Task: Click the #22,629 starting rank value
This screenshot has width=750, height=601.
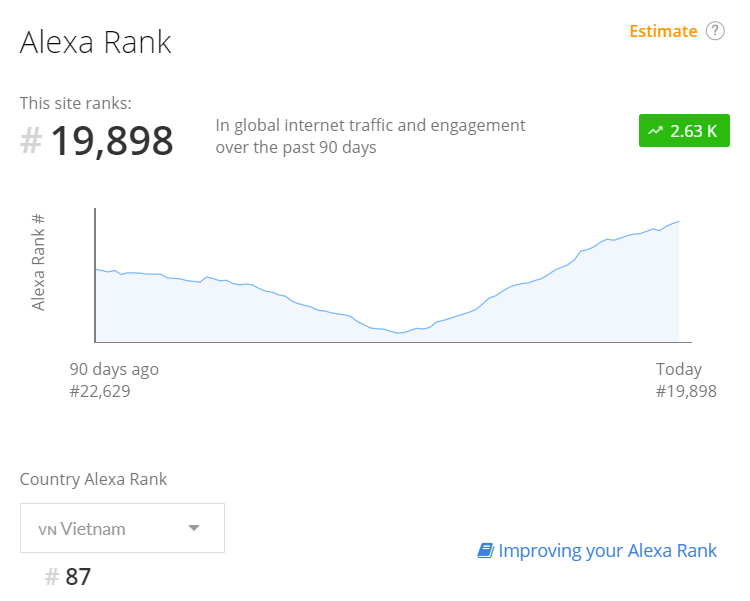Action: click(x=100, y=391)
